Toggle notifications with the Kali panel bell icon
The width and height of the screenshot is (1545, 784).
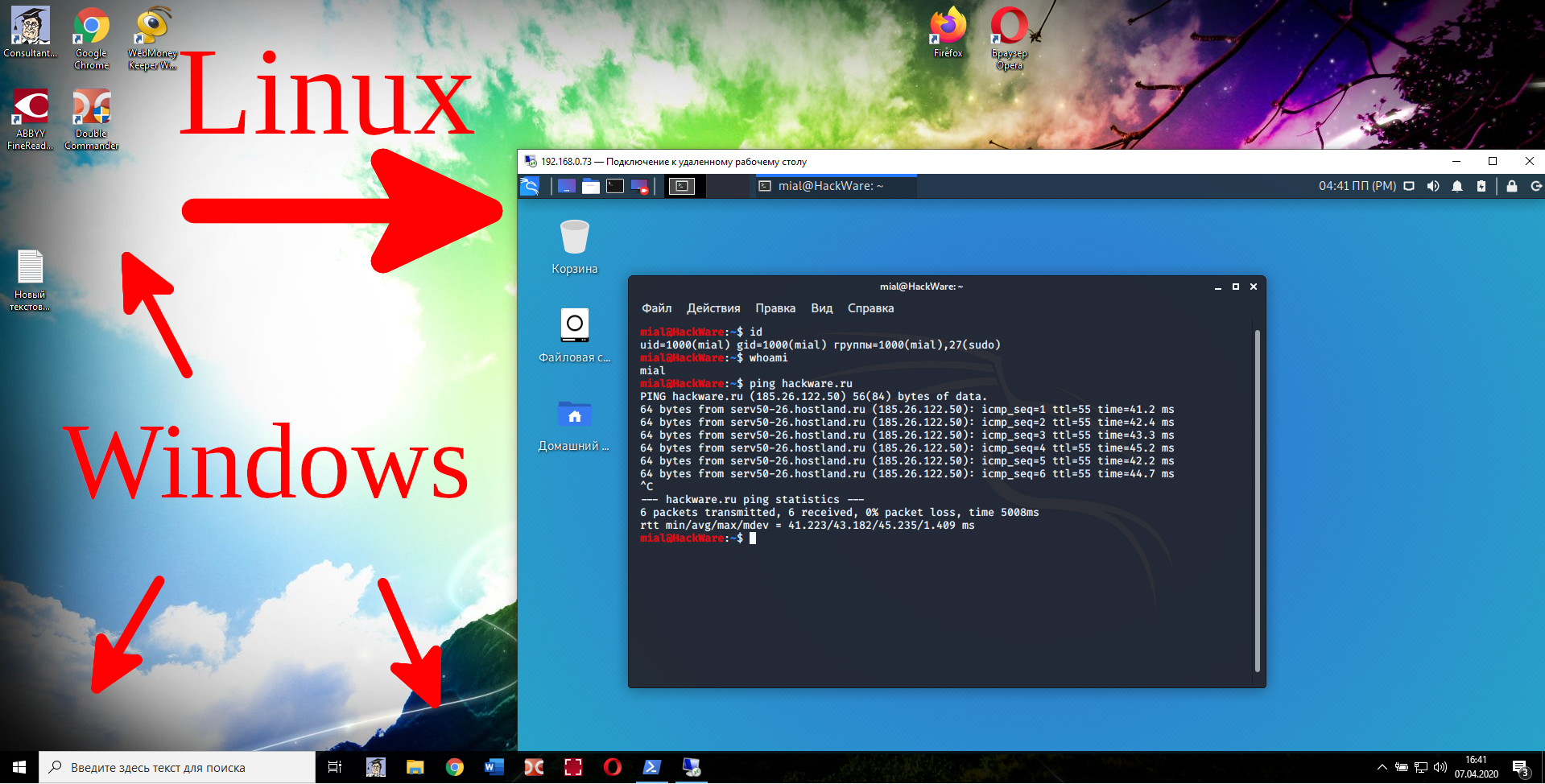[x=1456, y=186]
